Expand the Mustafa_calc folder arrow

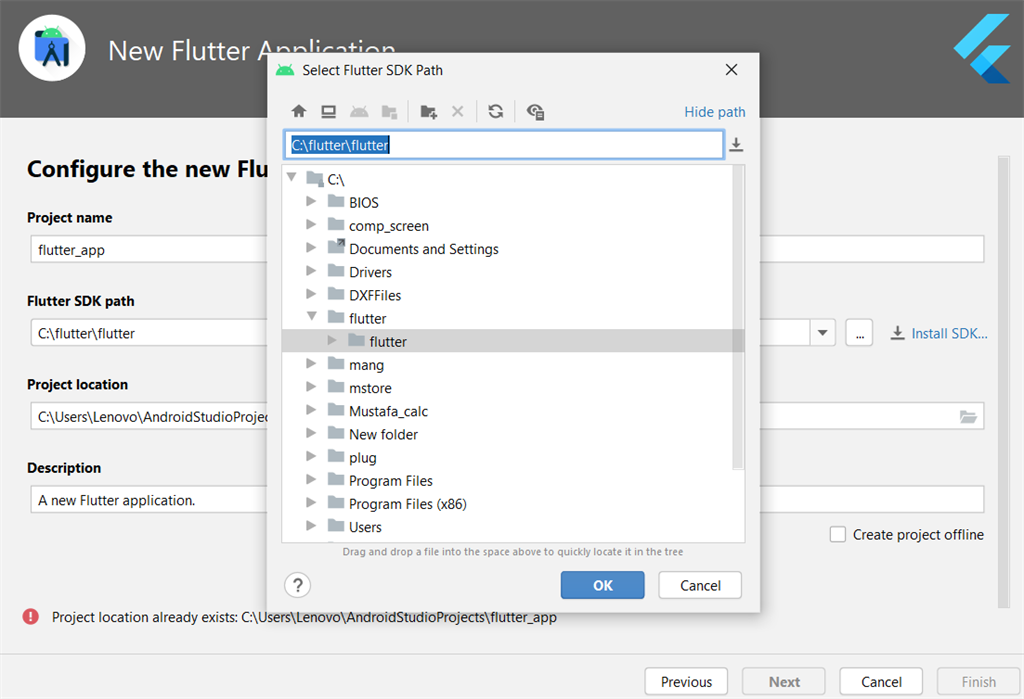[x=311, y=410]
